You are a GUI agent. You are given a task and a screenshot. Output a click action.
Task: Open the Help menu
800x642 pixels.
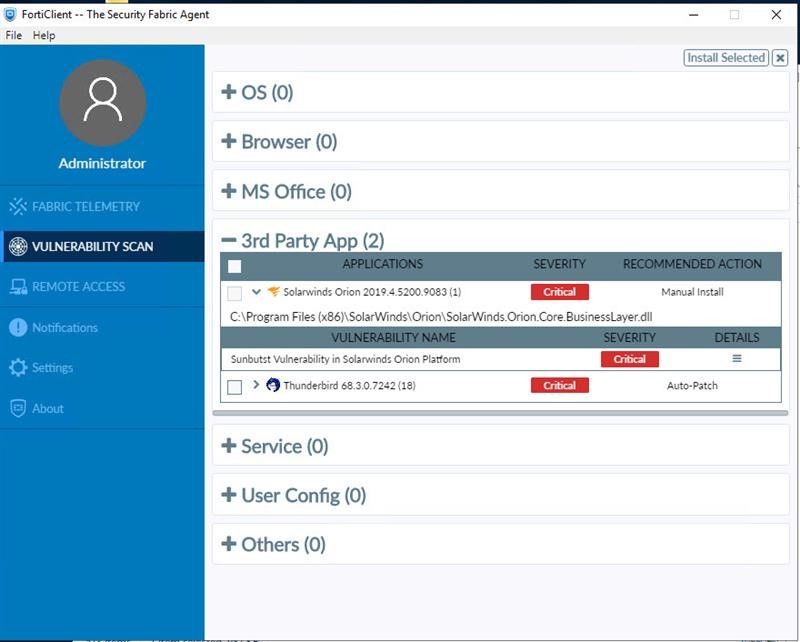click(44, 35)
